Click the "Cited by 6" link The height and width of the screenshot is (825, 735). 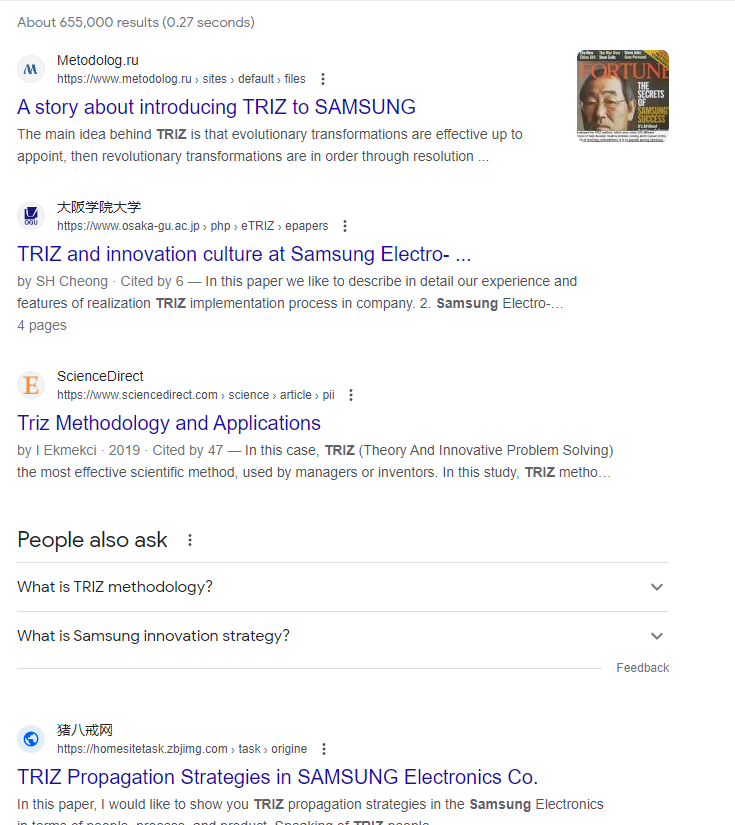[x=152, y=281]
